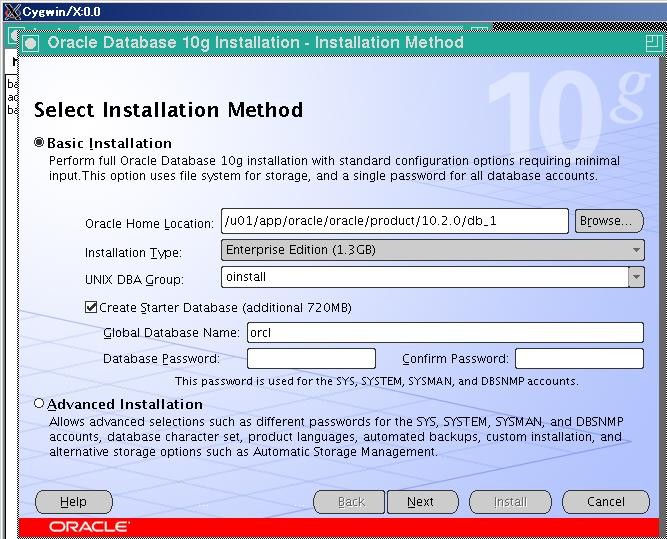Screen dimensions: 667x539
Task: Click the oinstall value in UNIX DBA Group
Action: pyautogui.click(x=246, y=277)
